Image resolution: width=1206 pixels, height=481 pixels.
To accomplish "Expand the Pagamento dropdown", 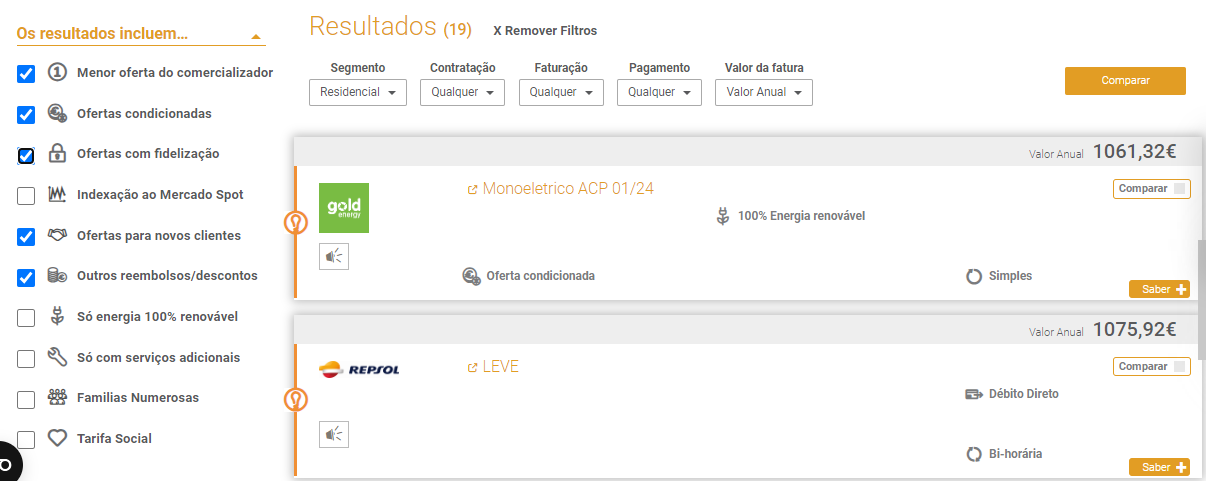I will pos(659,92).
